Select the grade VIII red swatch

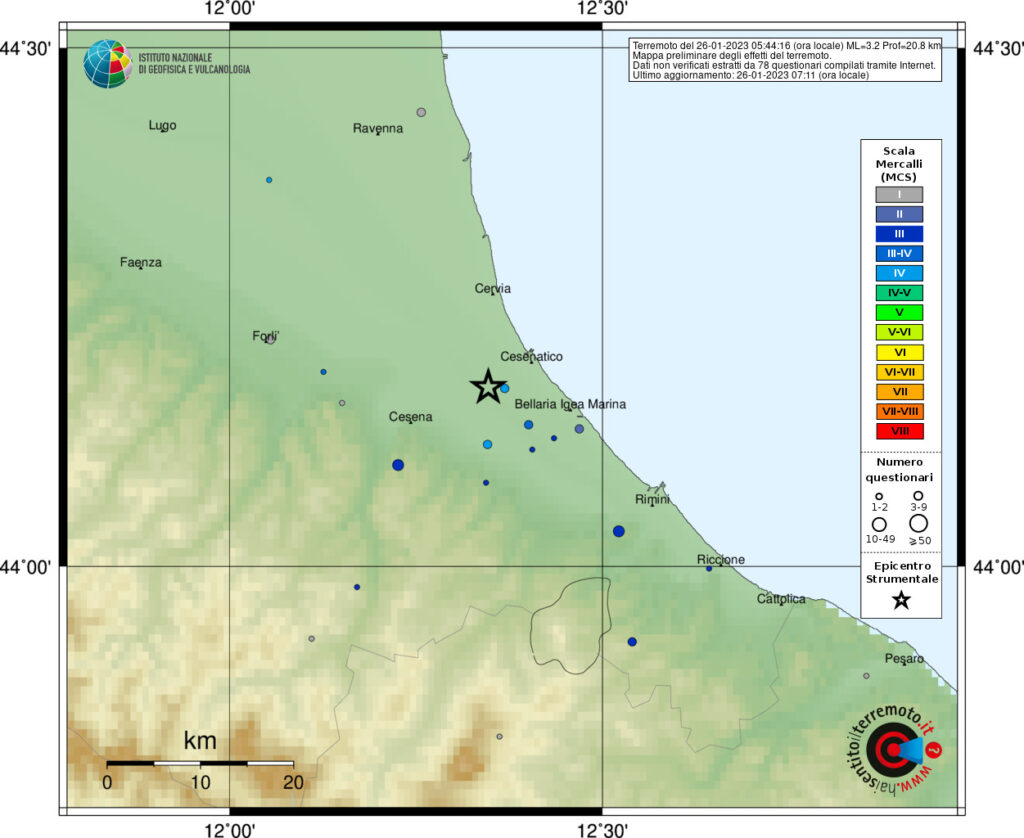point(899,431)
